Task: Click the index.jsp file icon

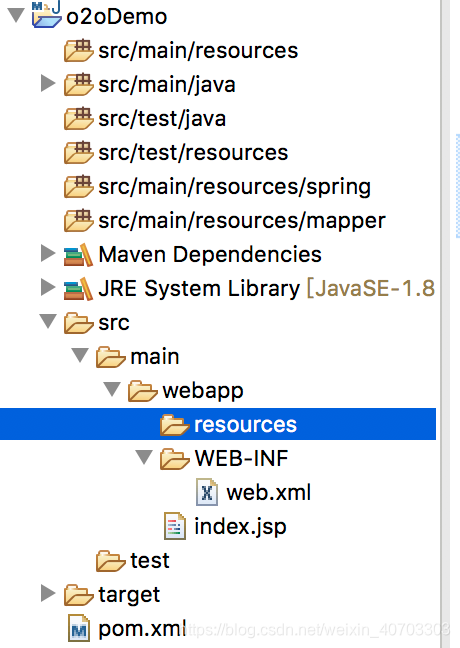Action: click(174, 526)
